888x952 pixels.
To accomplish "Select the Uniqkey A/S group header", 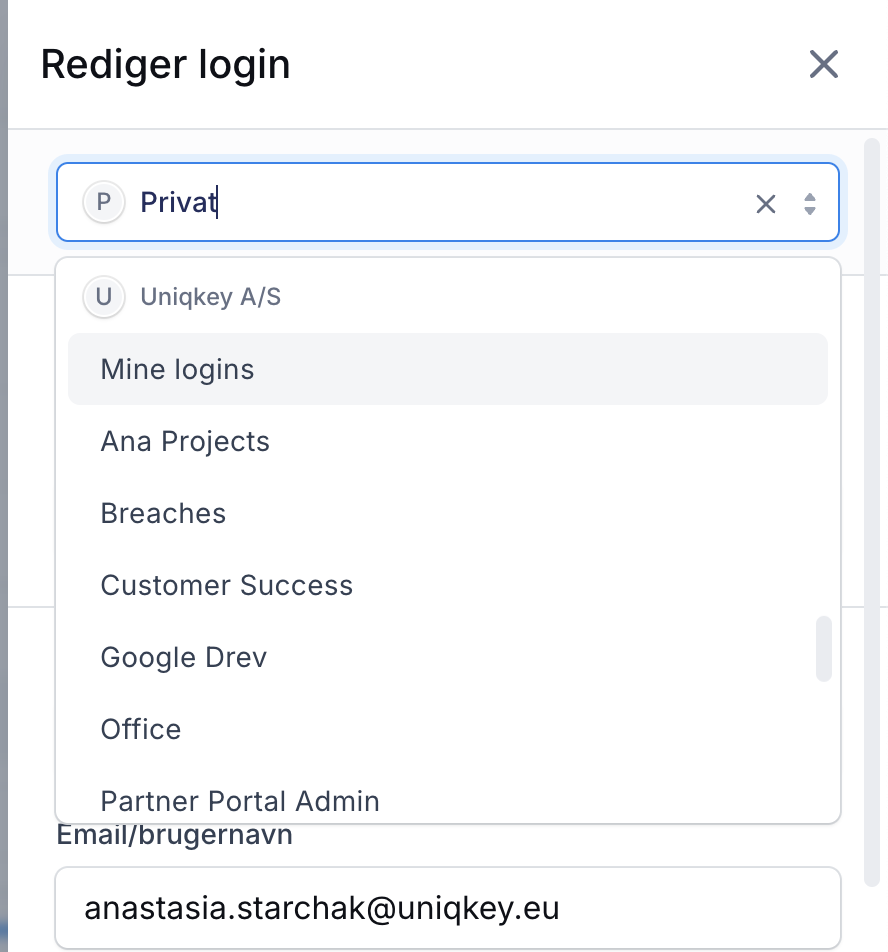I will click(211, 297).
